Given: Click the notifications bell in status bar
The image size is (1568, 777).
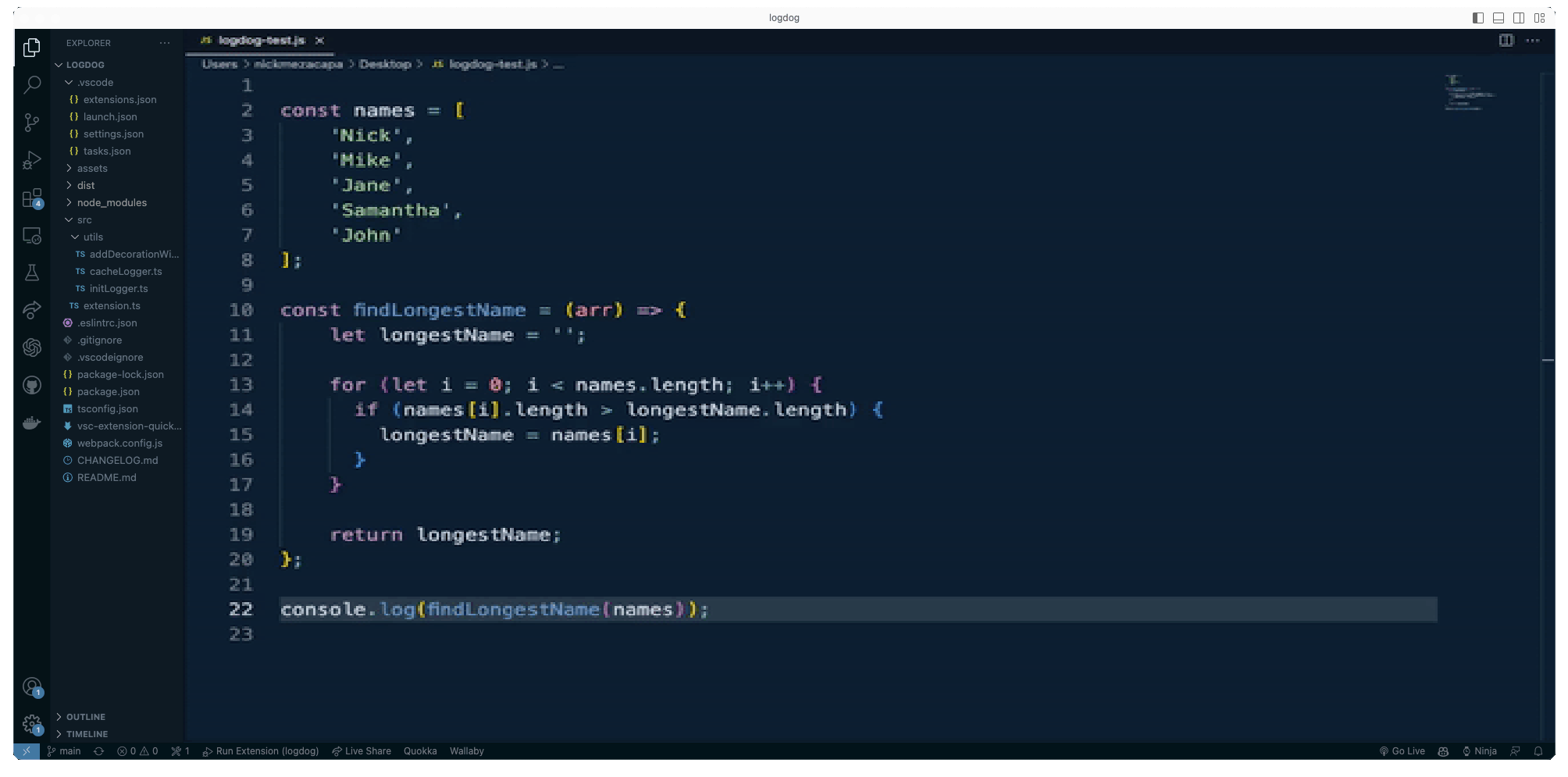Looking at the screenshot, I should [1538, 751].
